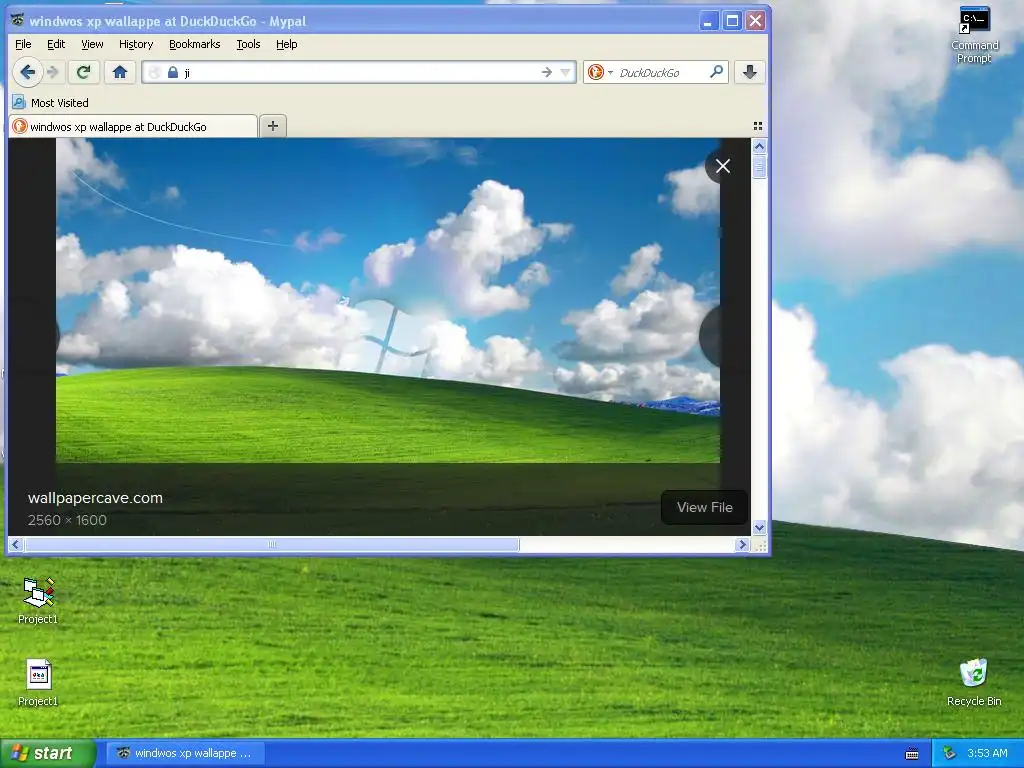The height and width of the screenshot is (768, 1024).
Task: Click the lock icon in address bar
Action: pyautogui.click(x=172, y=72)
